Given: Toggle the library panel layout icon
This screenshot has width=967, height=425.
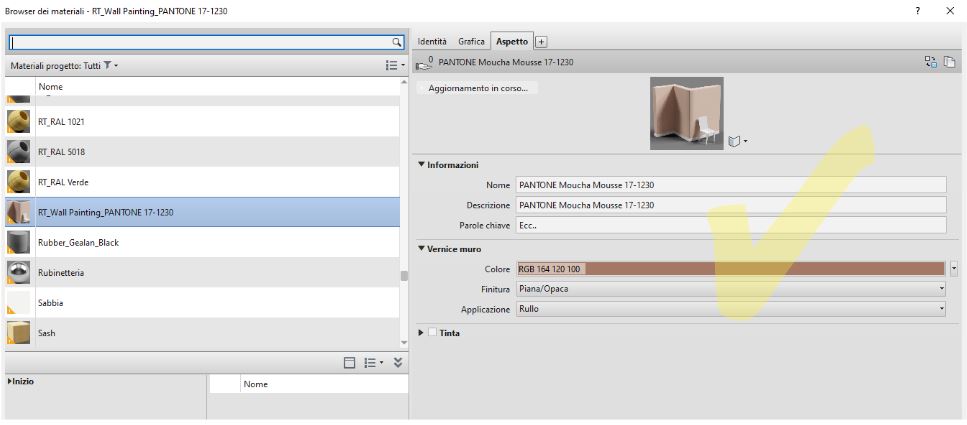Looking at the screenshot, I should [x=349, y=363].
